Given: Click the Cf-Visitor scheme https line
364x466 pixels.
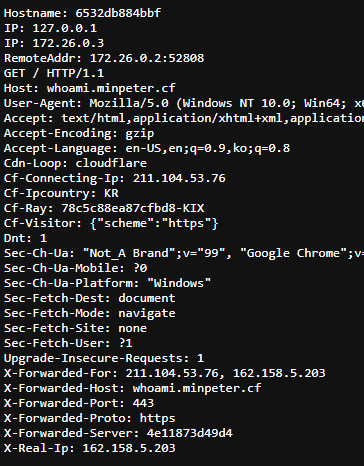Looking at the screenshot, I should [111, 223].
